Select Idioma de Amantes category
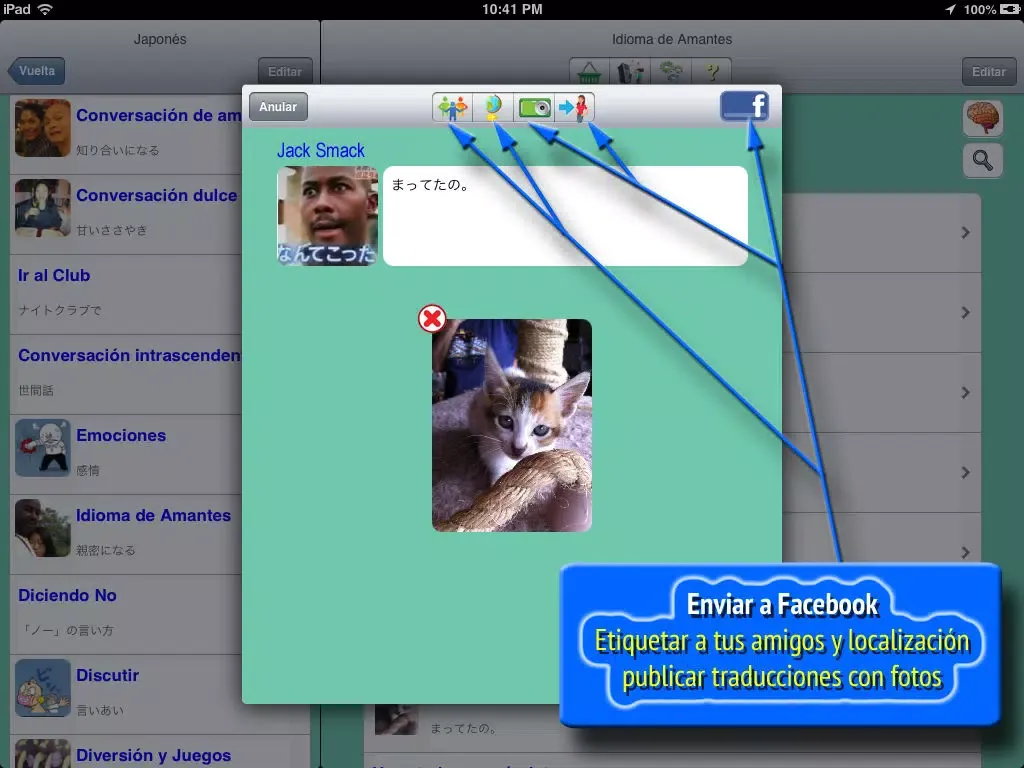This screenshot has width=1024, height=768. [127, 534]
